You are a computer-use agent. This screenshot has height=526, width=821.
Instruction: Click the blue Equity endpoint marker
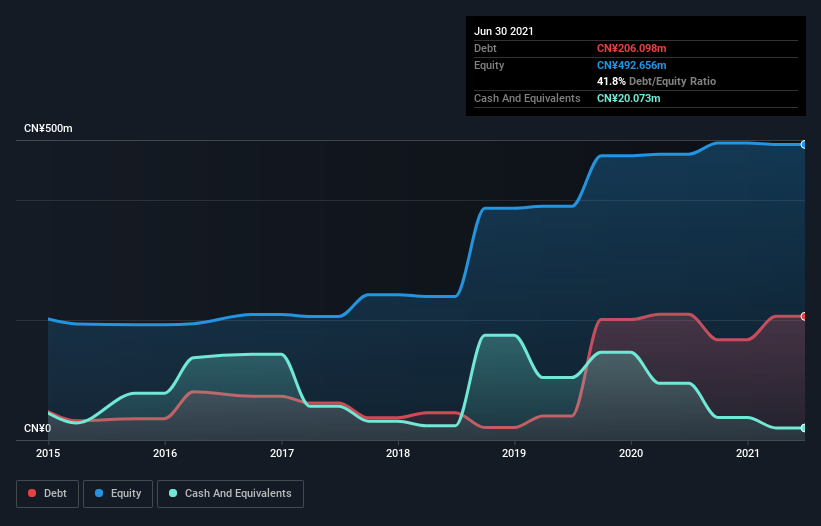(804, 144)
